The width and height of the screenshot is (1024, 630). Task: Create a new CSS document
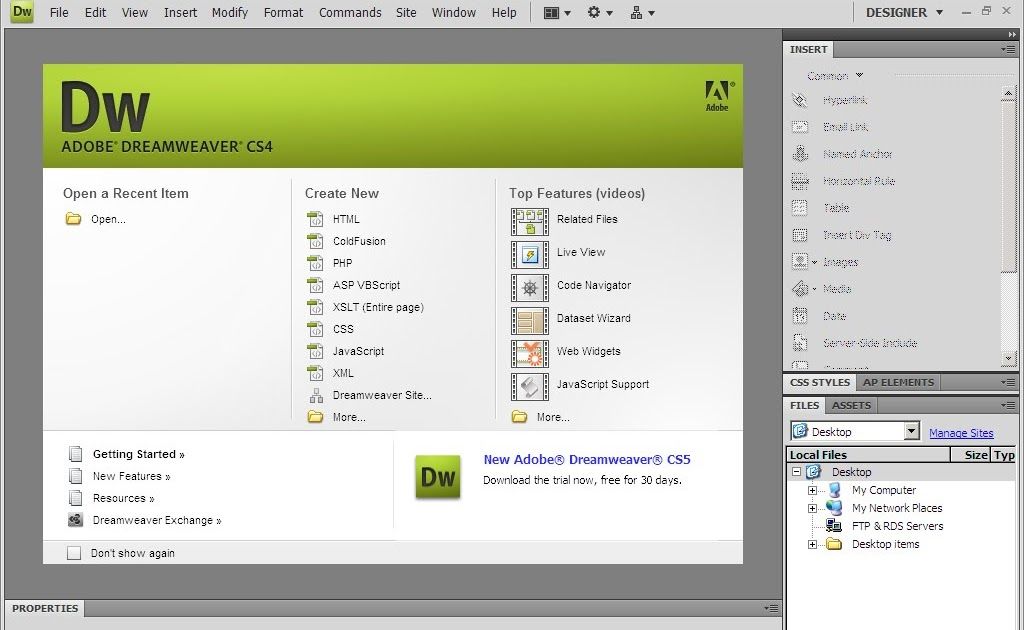[x=343, y=329]
